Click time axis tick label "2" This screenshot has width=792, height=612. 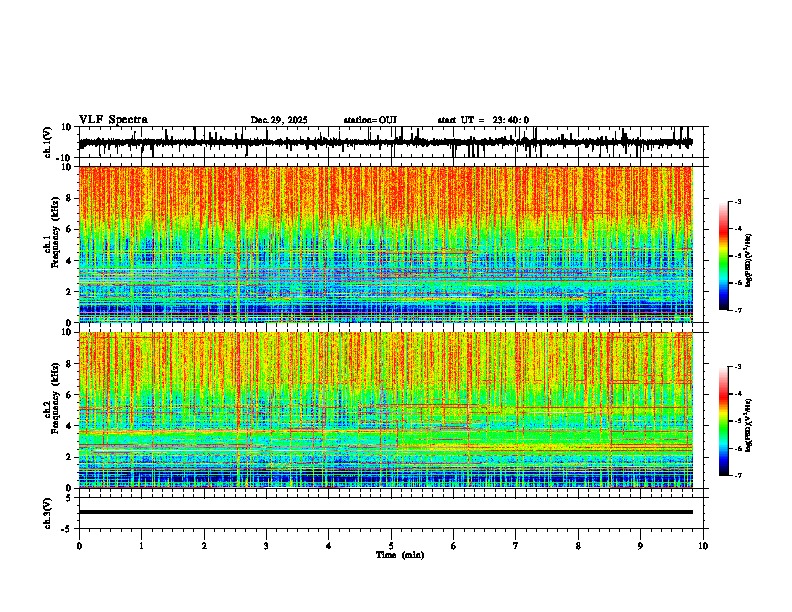point(204,546)
